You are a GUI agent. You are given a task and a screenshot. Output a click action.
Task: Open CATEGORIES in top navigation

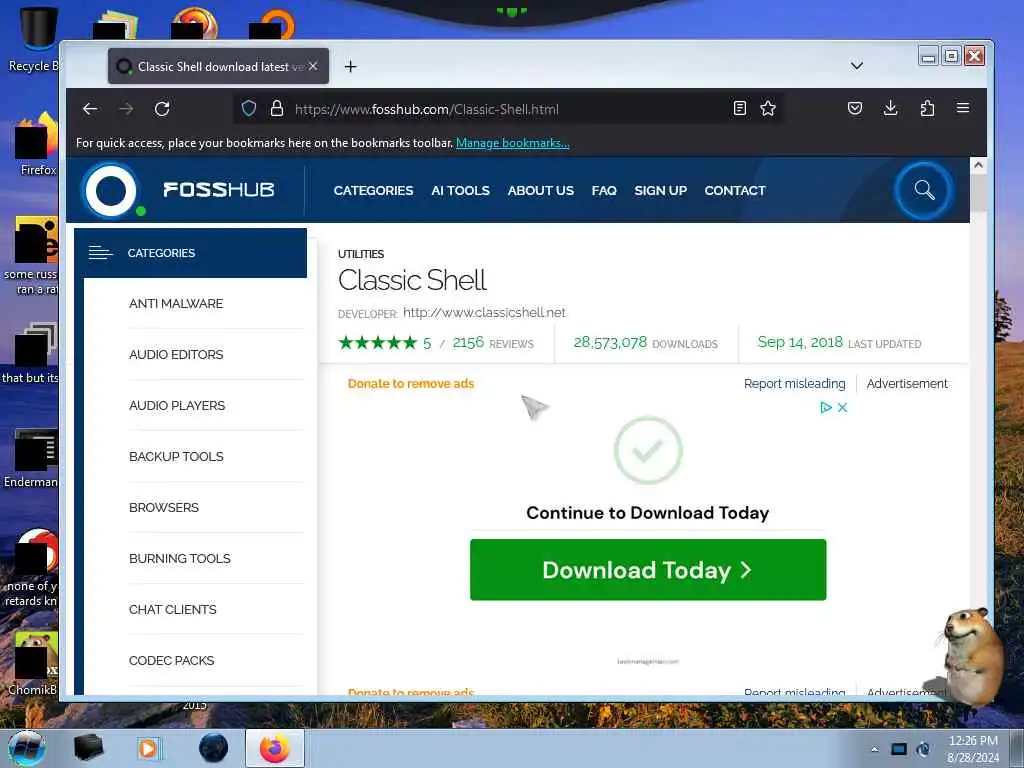pos(374,191)
